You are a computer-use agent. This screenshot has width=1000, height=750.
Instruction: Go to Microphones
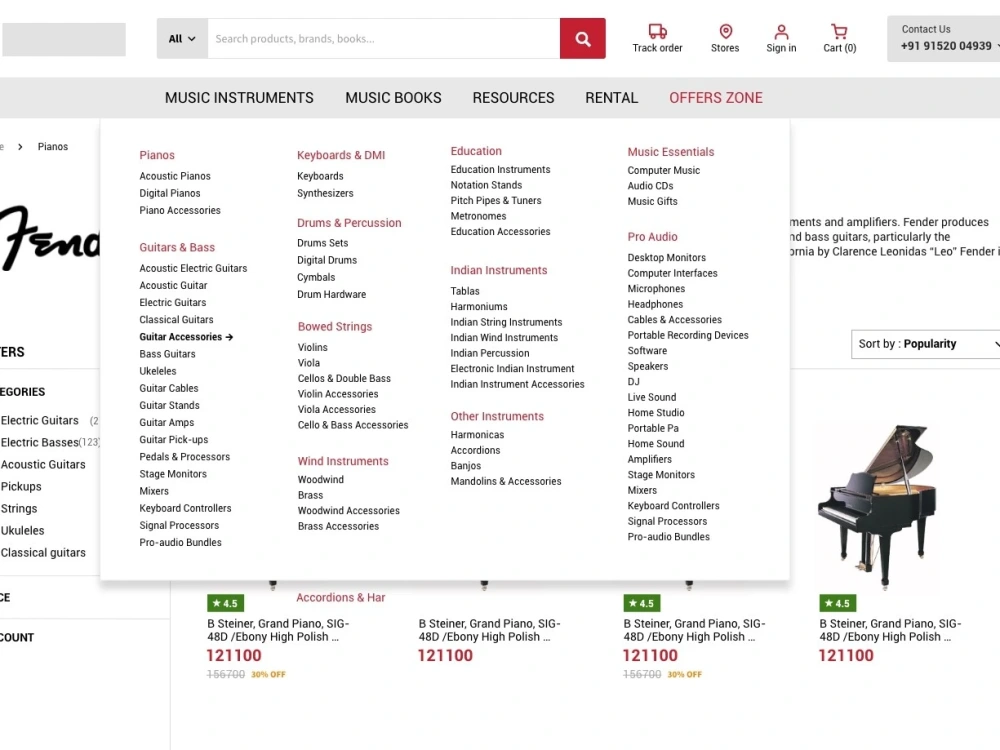656,289
